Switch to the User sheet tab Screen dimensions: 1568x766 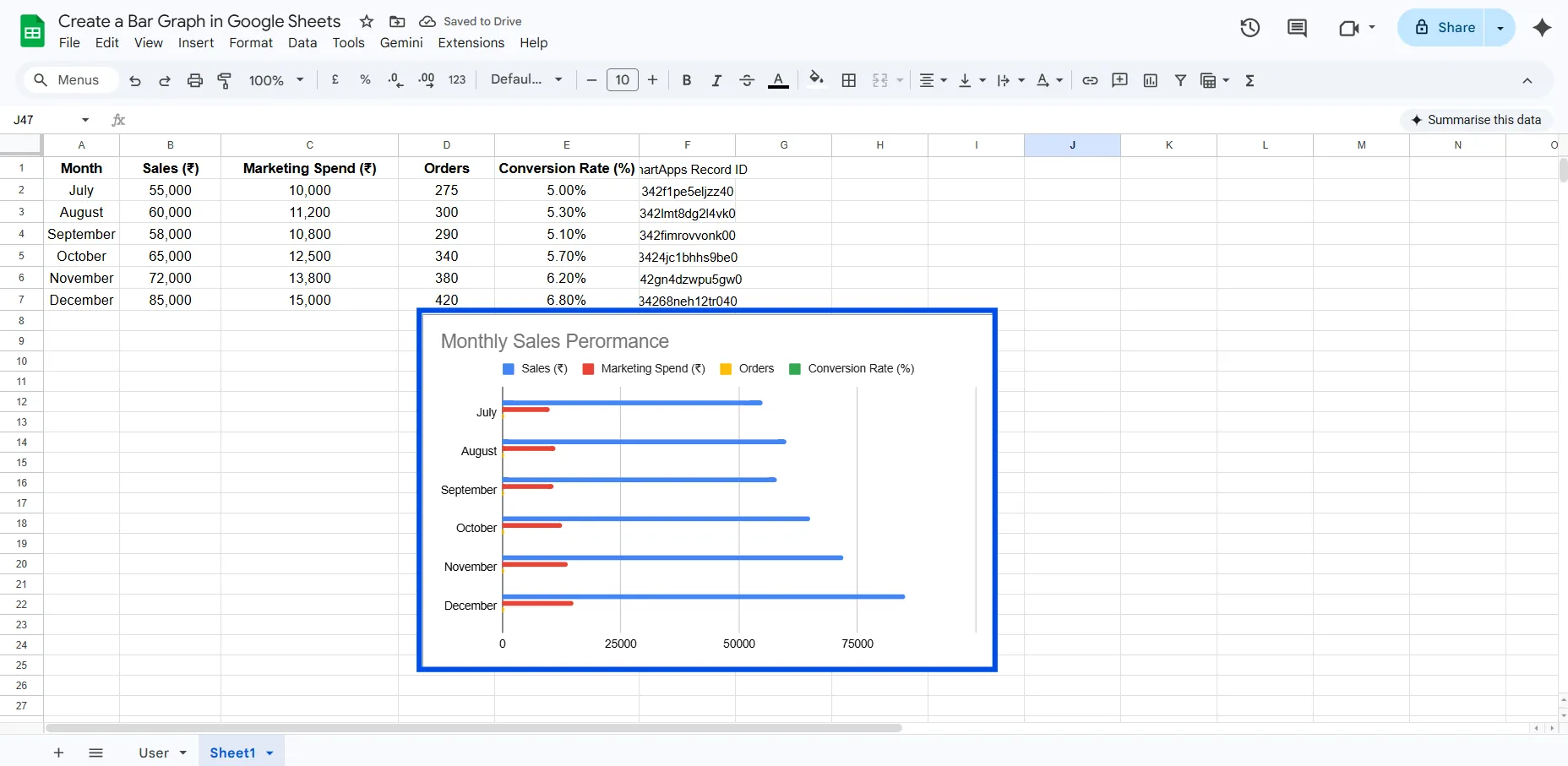[x=154, y=752]
